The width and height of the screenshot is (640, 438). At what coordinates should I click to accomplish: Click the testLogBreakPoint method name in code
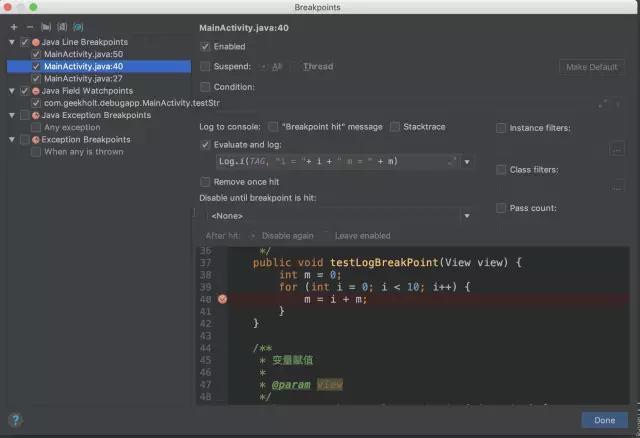384,262
